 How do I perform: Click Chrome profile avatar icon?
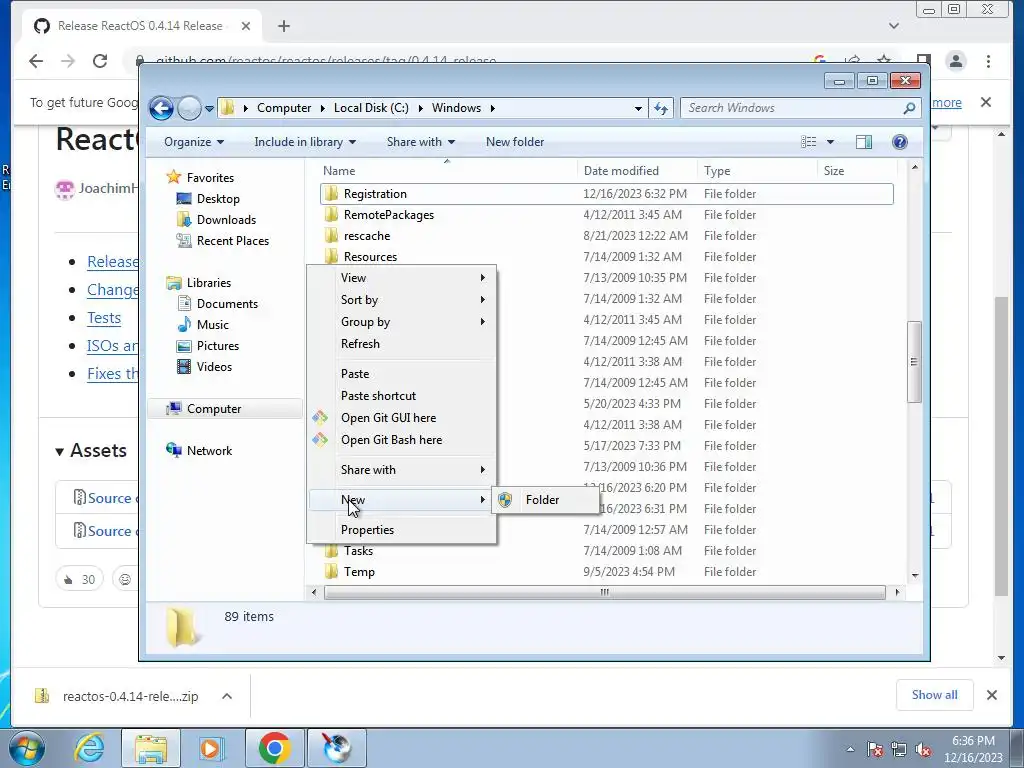point(956,61)
